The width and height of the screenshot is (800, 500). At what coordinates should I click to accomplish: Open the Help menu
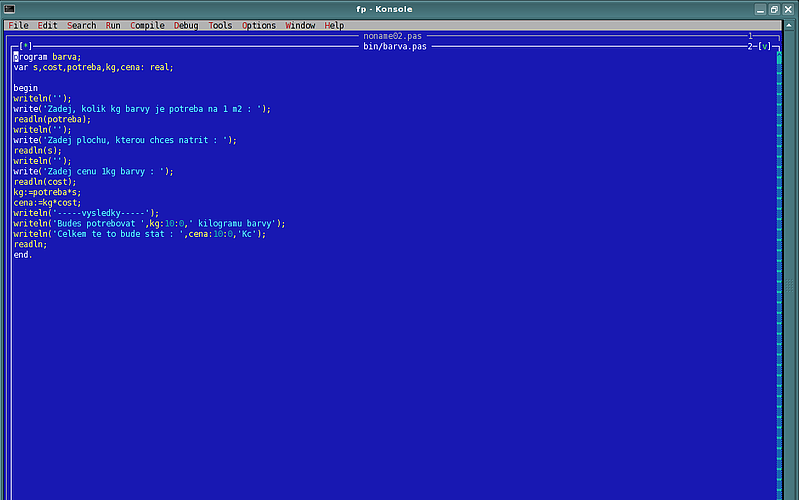334,25
